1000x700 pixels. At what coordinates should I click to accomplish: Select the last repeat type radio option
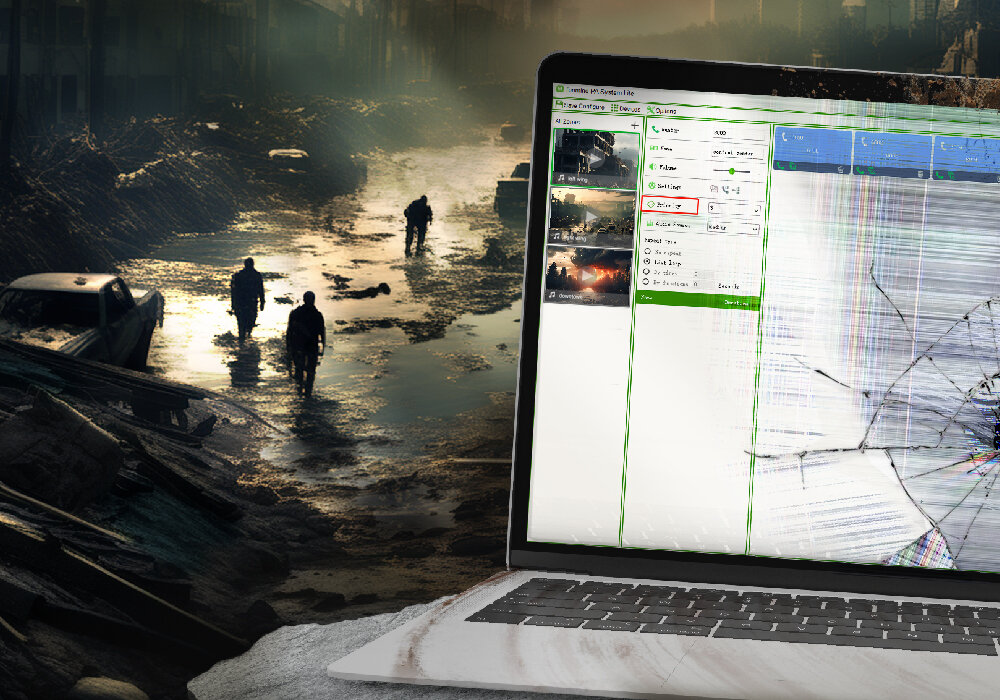click(645, 281)
